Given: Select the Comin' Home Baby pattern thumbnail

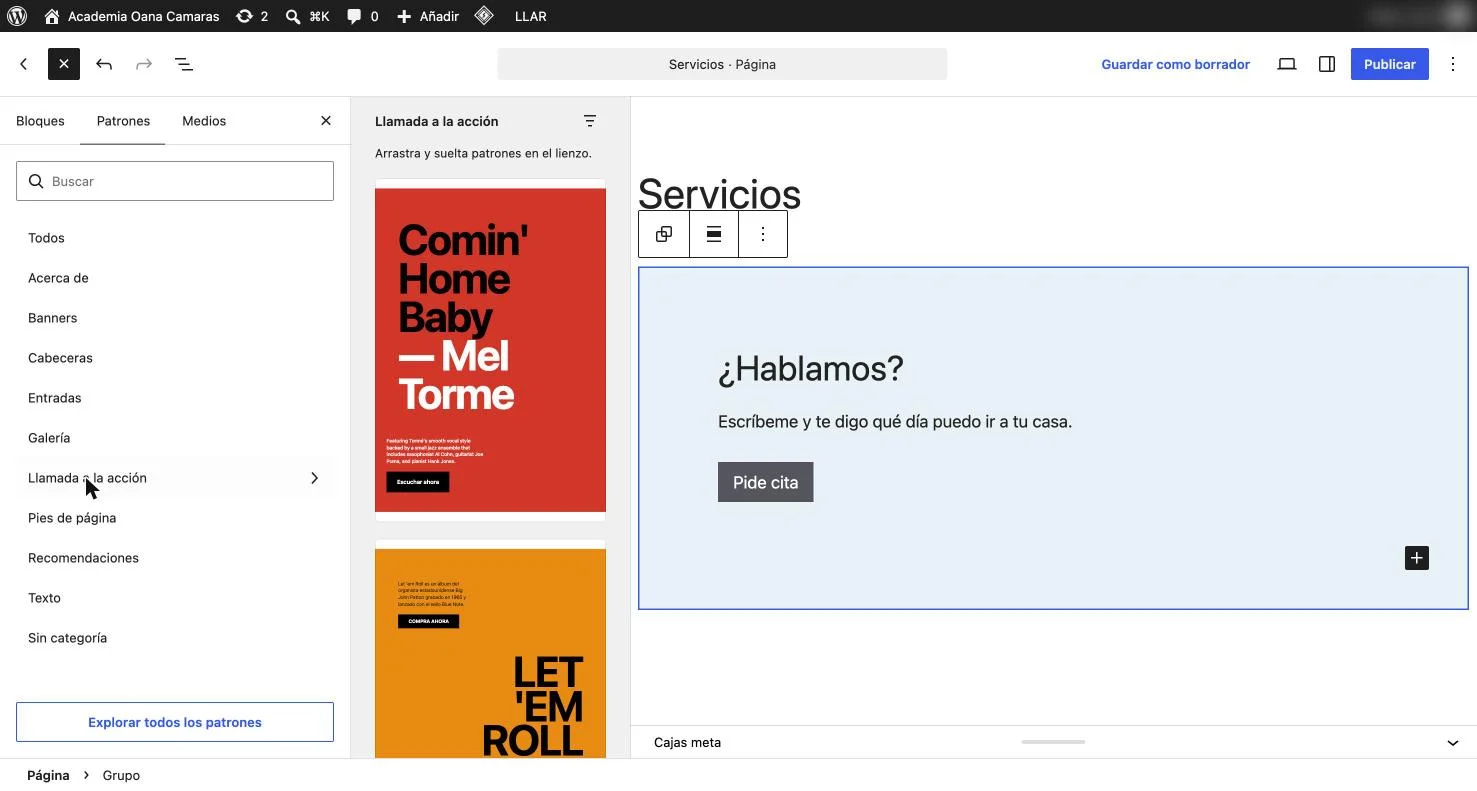Looking at the screenshot, I should [490, 350].
